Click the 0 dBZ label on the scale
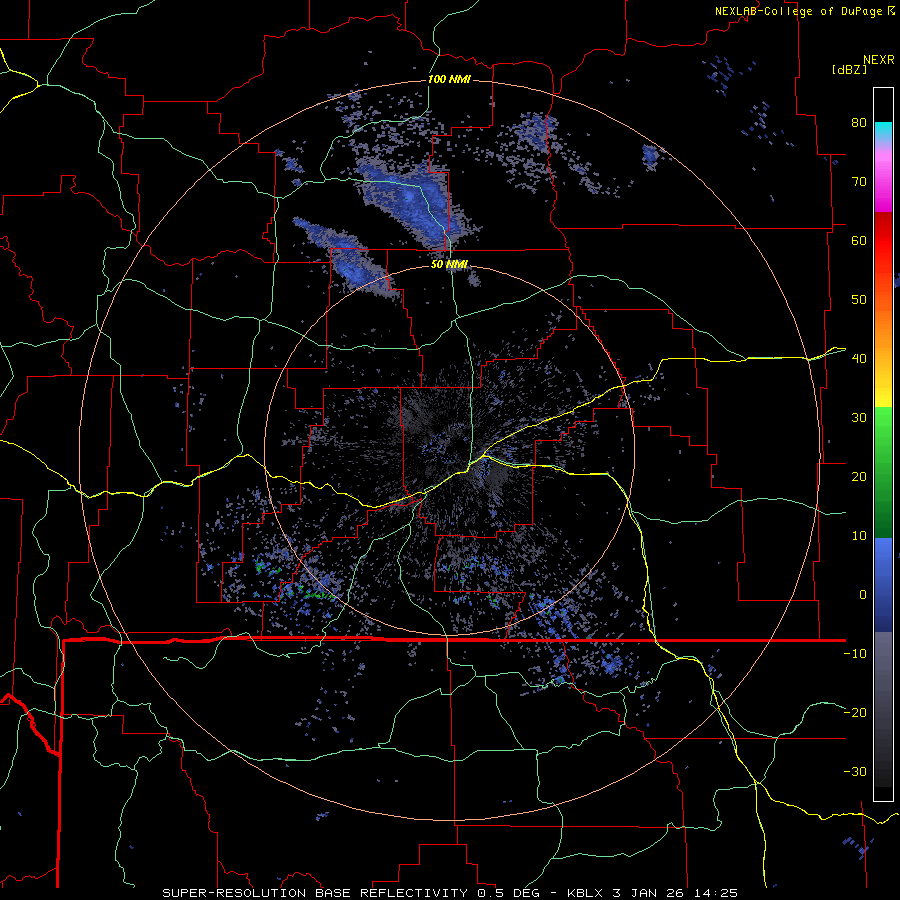Screen dimensions: 900x900 pyautogui.click(x=863, y=595)
